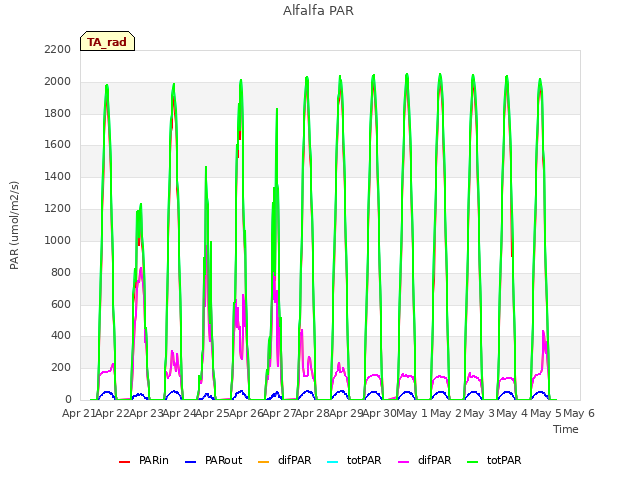
Task: Click the Apr 27 x-axis date label
Action: pos(279,413)
